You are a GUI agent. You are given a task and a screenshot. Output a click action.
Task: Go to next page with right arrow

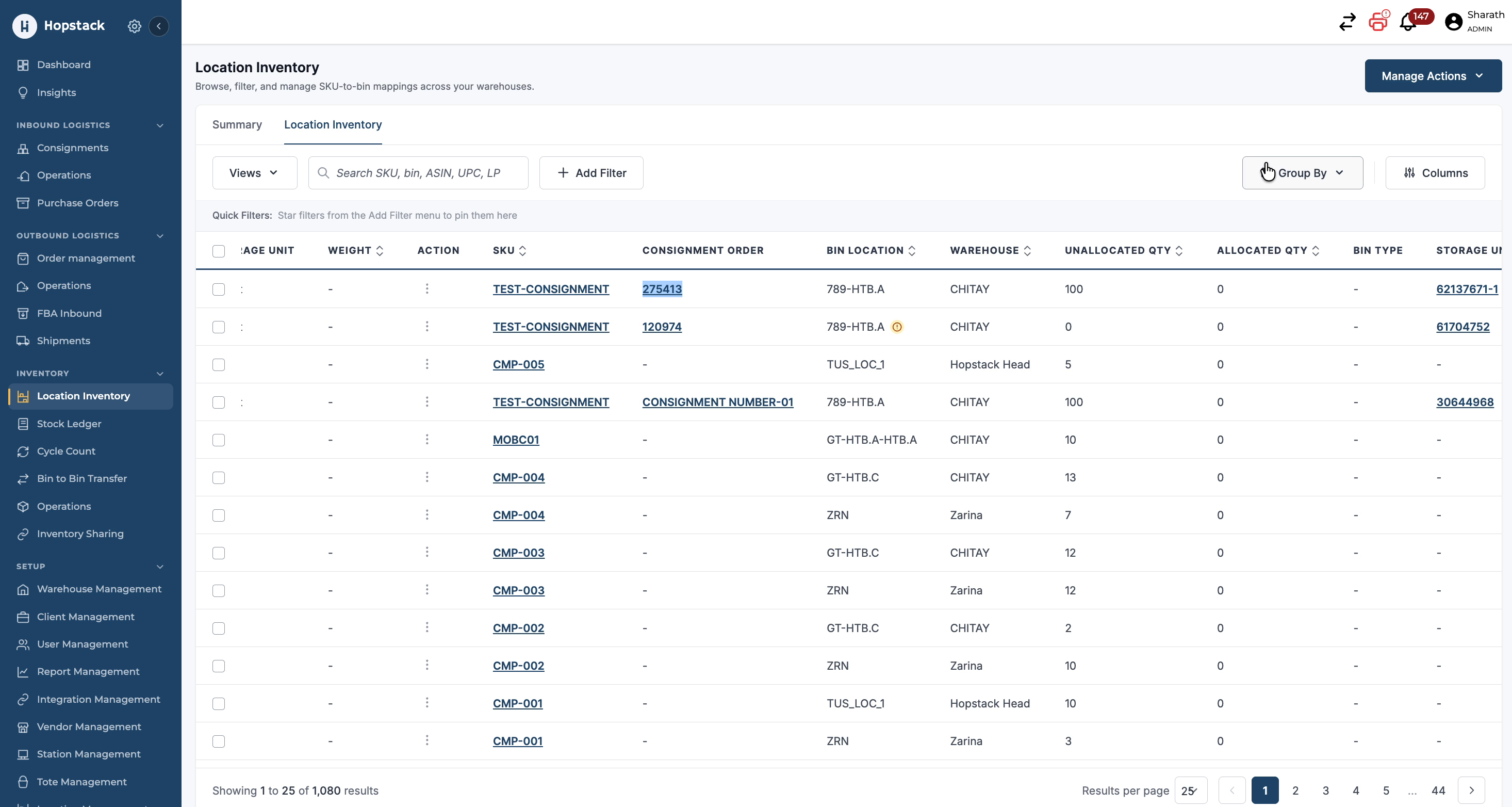coord(1471,790)
